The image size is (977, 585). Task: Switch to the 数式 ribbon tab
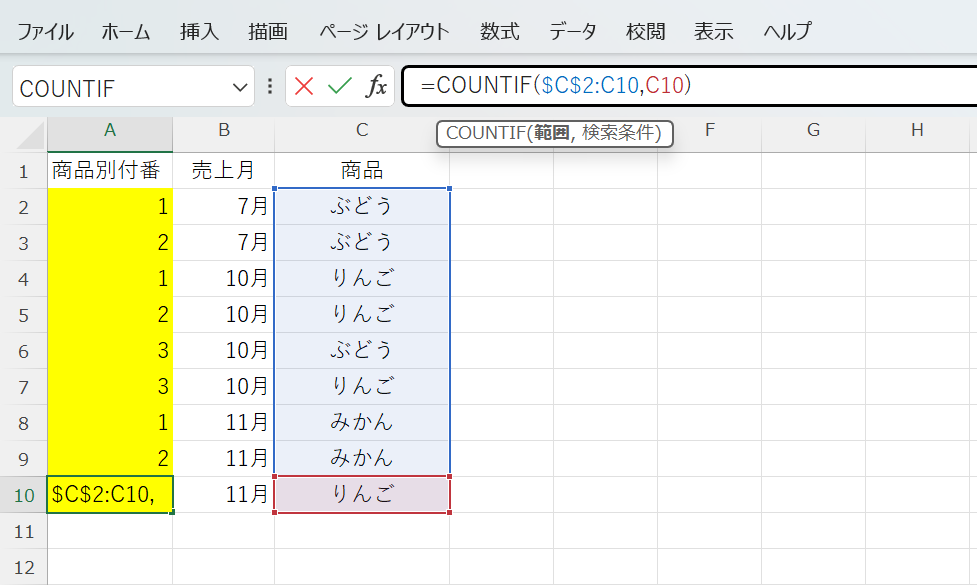coord(499,31)
